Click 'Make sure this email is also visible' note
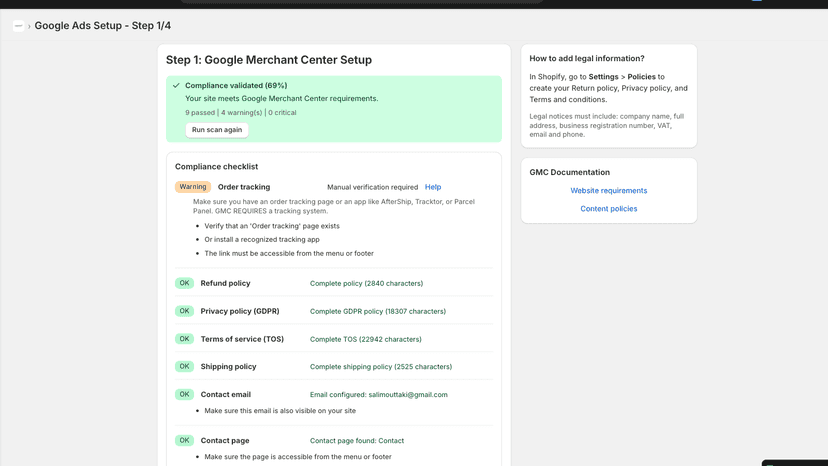Screen dimensions: 828x466 [280, 411]
